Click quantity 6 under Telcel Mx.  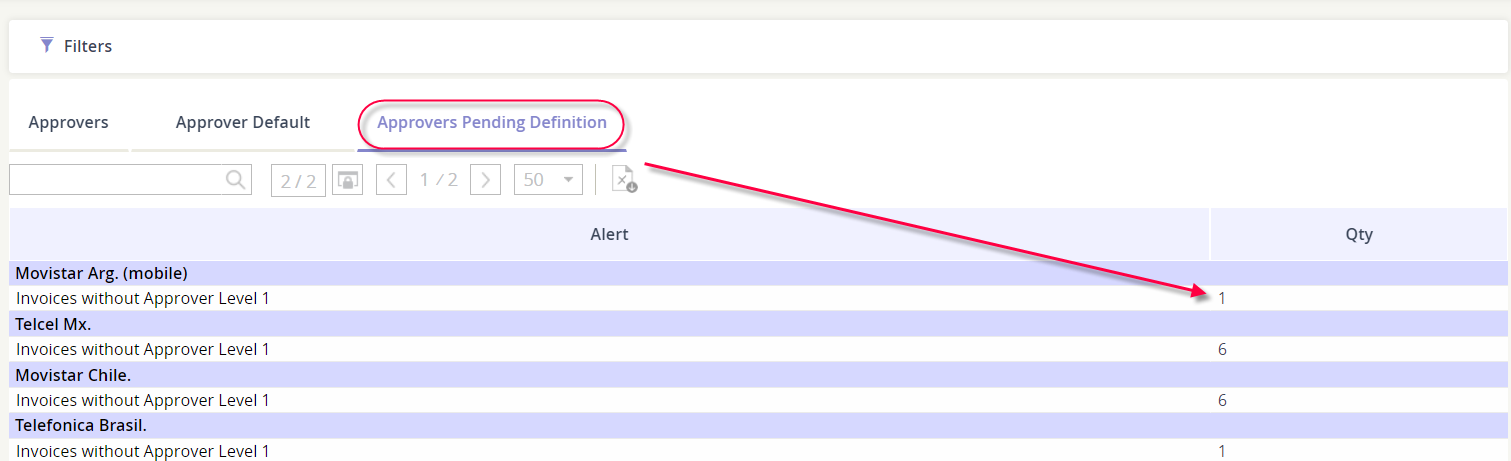pos(1222,349)
